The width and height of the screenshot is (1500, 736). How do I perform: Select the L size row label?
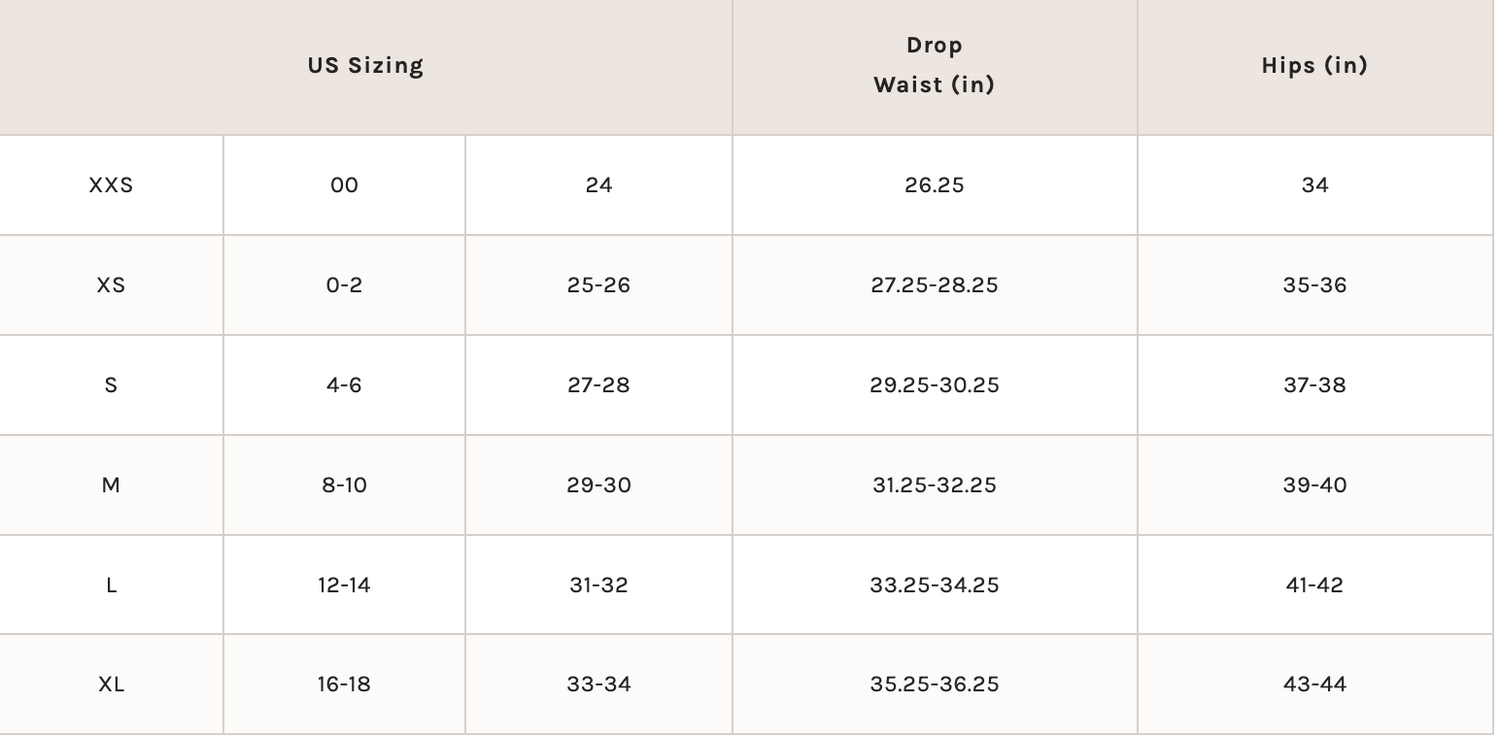click(111, 585)
